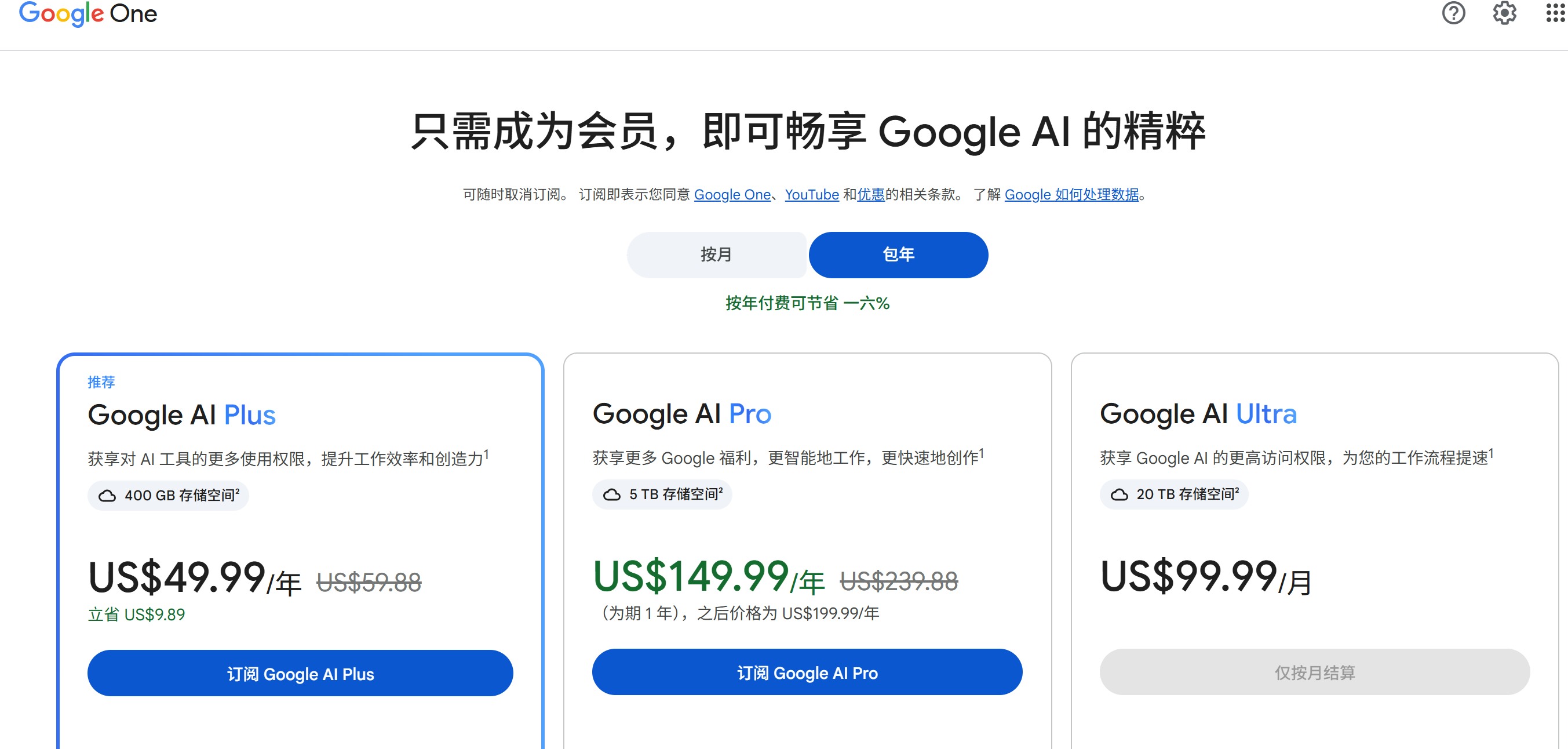Open the Google 如何处理数据 link
Viewport: 1568px width, 749px height.
(1071, 195)
